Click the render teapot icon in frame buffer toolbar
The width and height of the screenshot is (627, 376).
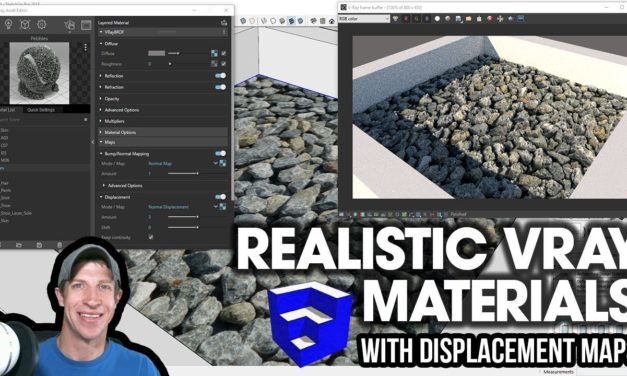tap(510, 18)
